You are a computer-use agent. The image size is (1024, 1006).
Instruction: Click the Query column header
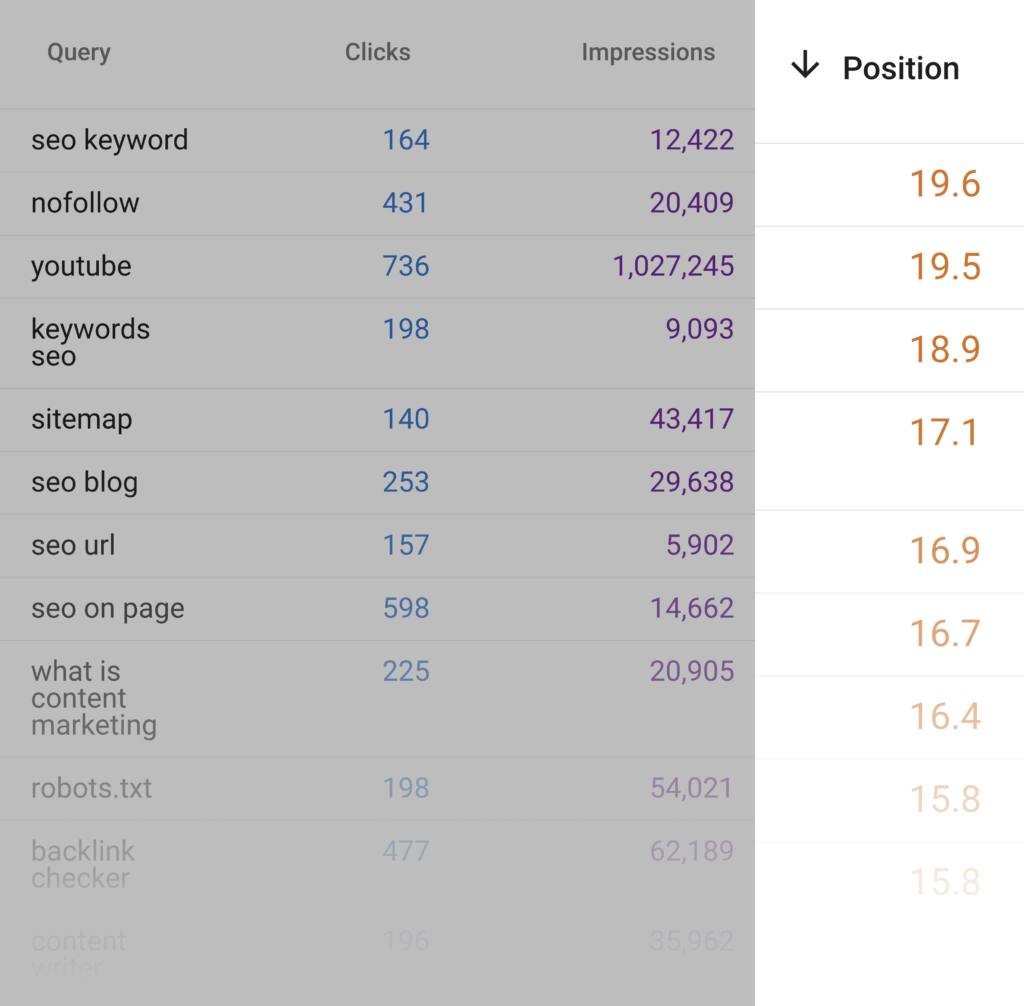pos(79,53)
